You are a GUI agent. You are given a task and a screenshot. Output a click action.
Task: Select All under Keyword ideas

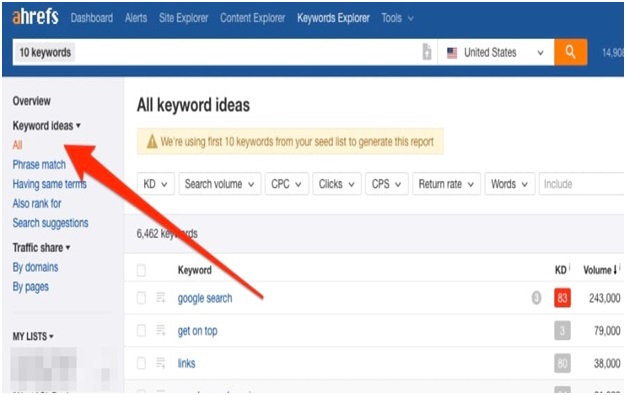click(x=17, y=145)
